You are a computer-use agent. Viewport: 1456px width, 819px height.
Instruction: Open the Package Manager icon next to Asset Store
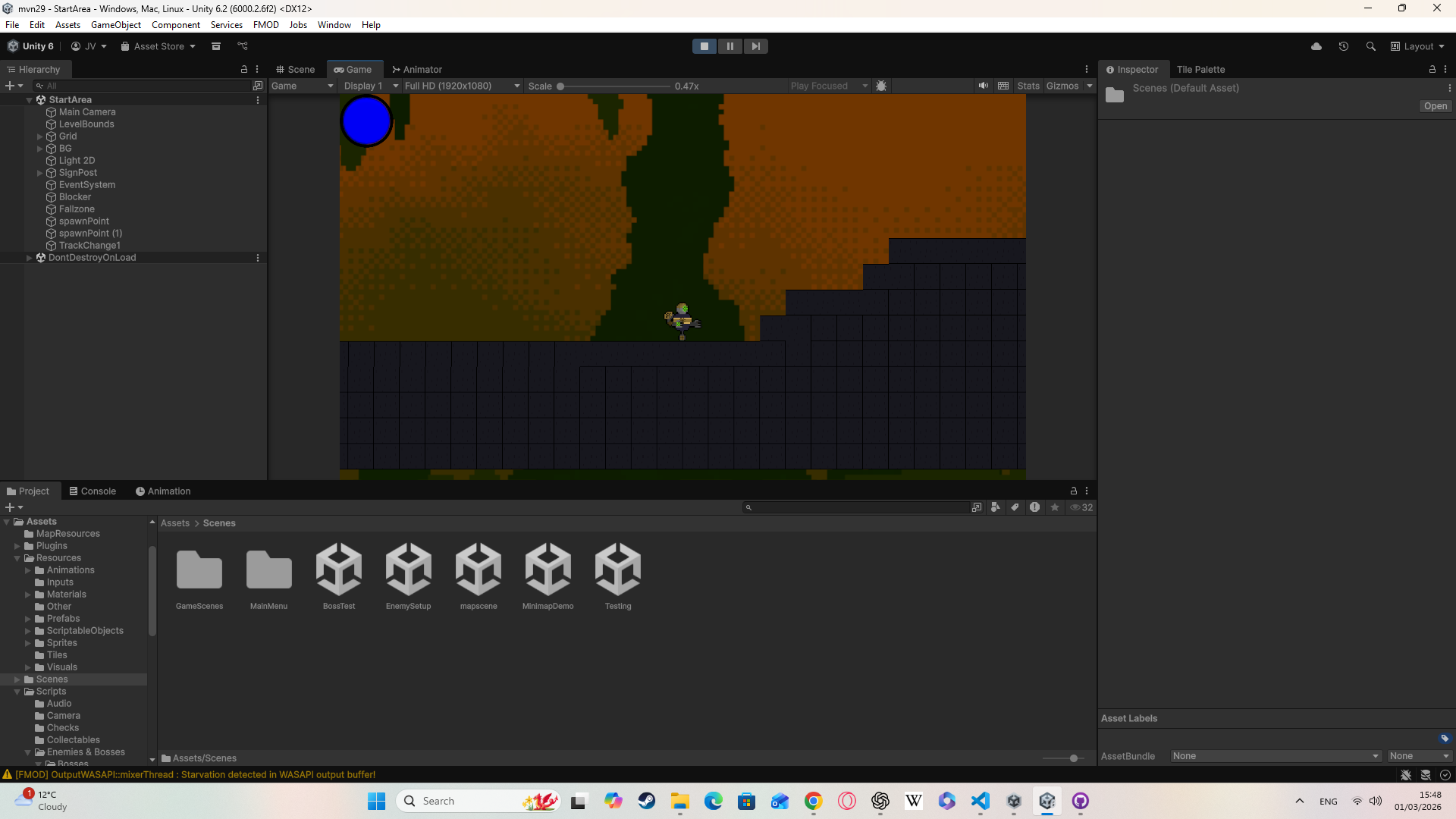click(x=216, y=46)
